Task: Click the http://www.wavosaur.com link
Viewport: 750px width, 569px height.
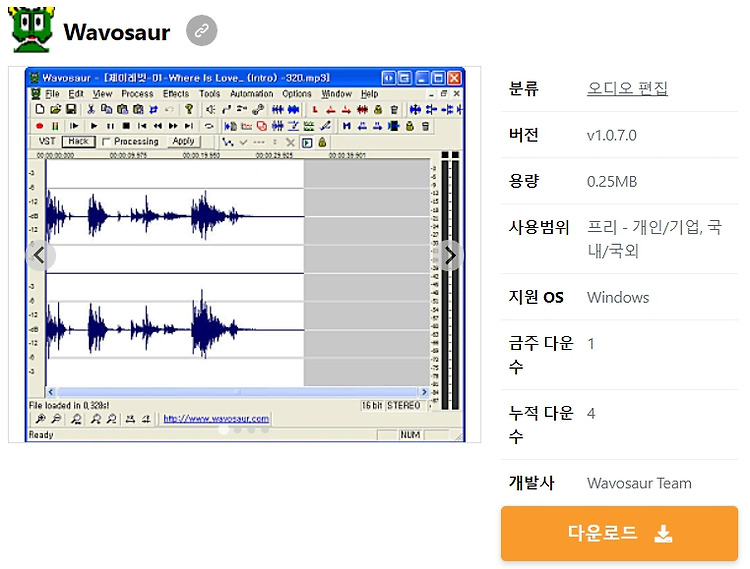Action: click(x=216, y=419)
